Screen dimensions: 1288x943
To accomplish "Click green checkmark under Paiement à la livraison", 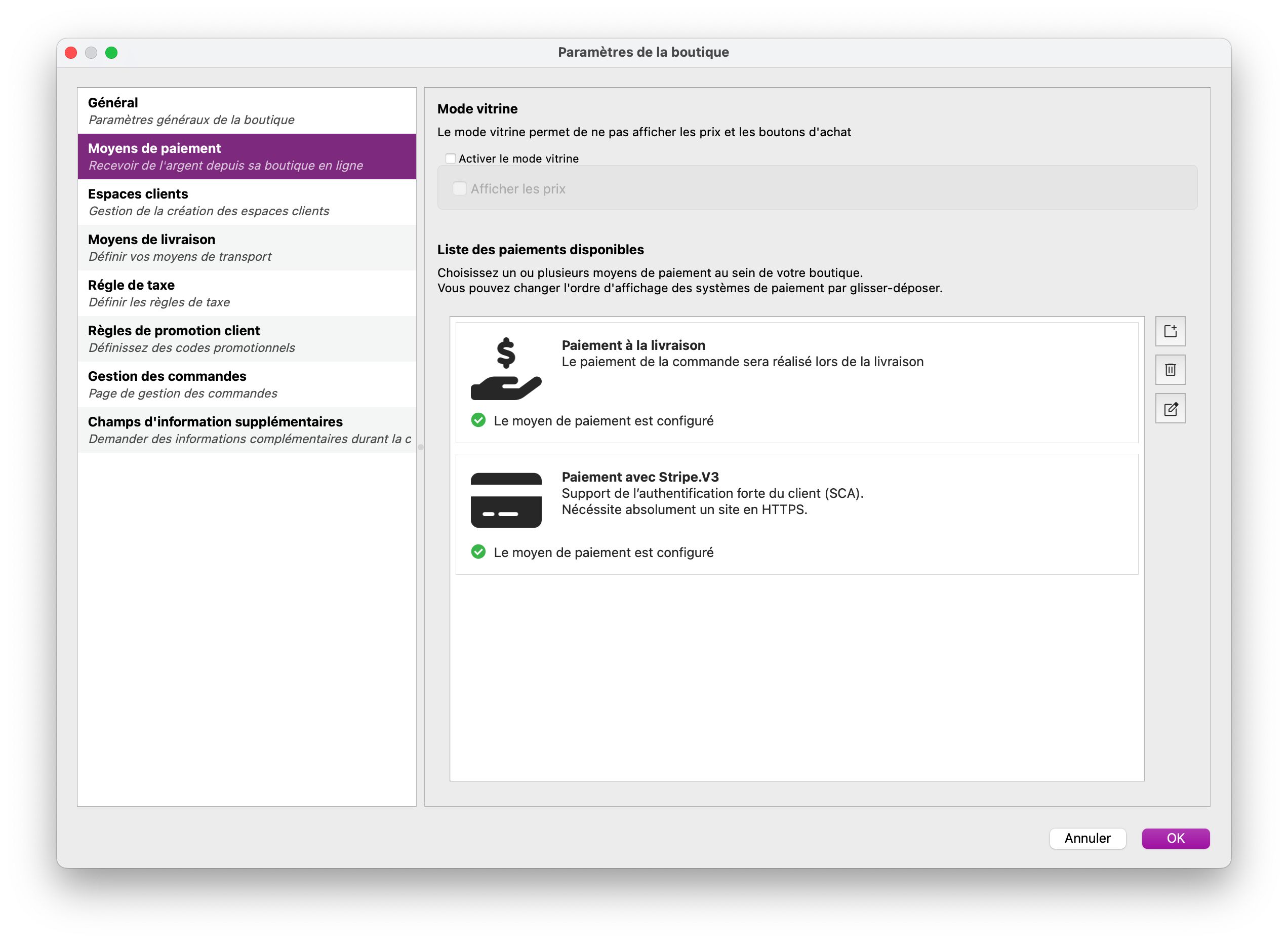I will 478,421.
